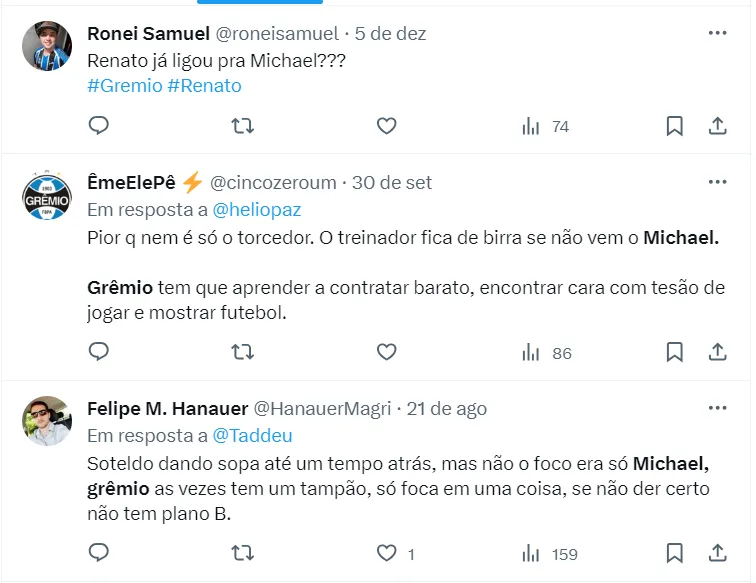Viewport: 756px width, 583px height.
Task: Open the @heliopaz profile link
Action: tap(256, 210)
